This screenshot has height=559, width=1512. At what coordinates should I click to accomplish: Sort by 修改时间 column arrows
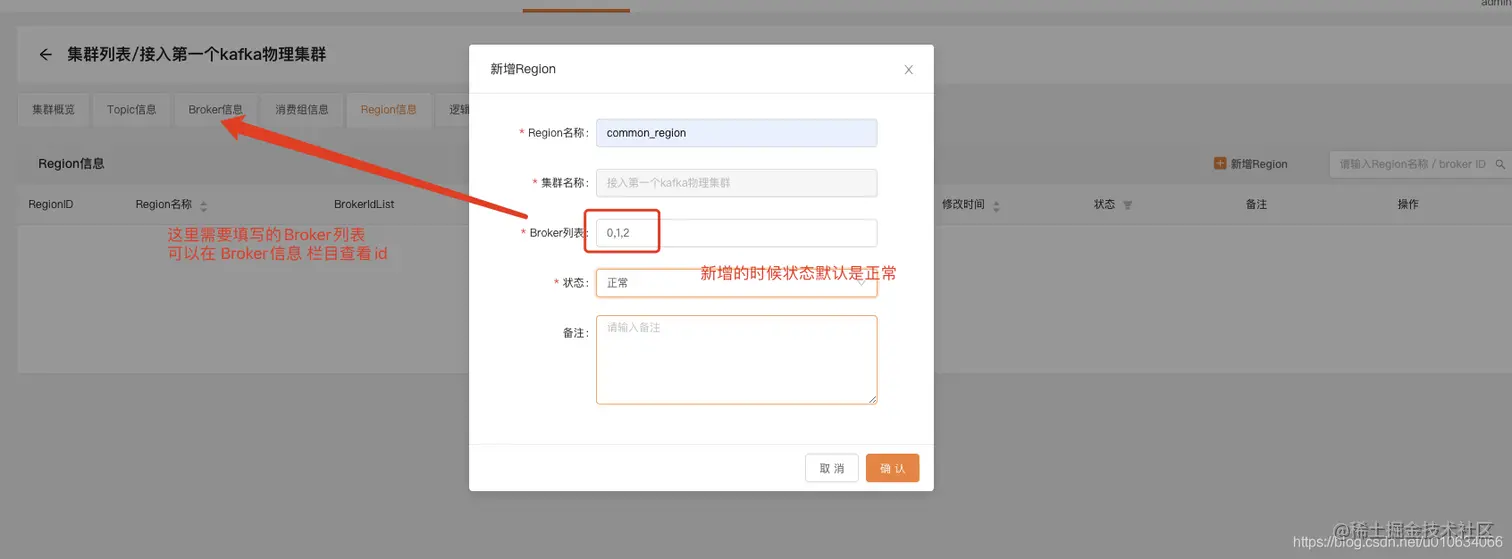(996, 205)
